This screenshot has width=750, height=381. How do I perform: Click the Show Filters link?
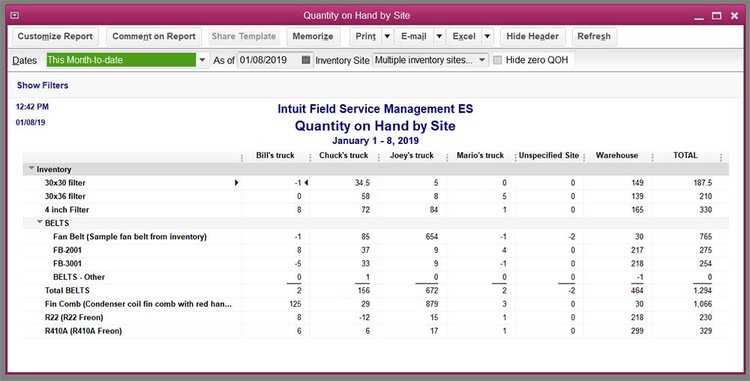tap(43, 85)
